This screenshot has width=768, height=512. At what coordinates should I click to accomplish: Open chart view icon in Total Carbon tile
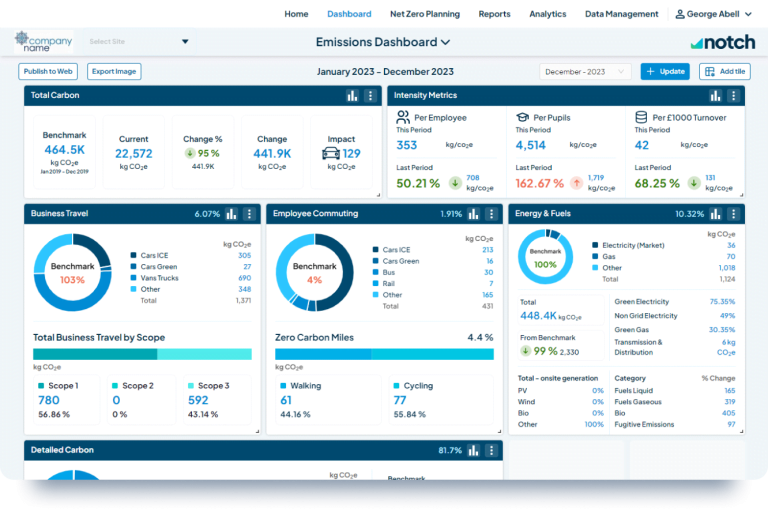coord(352,96)
